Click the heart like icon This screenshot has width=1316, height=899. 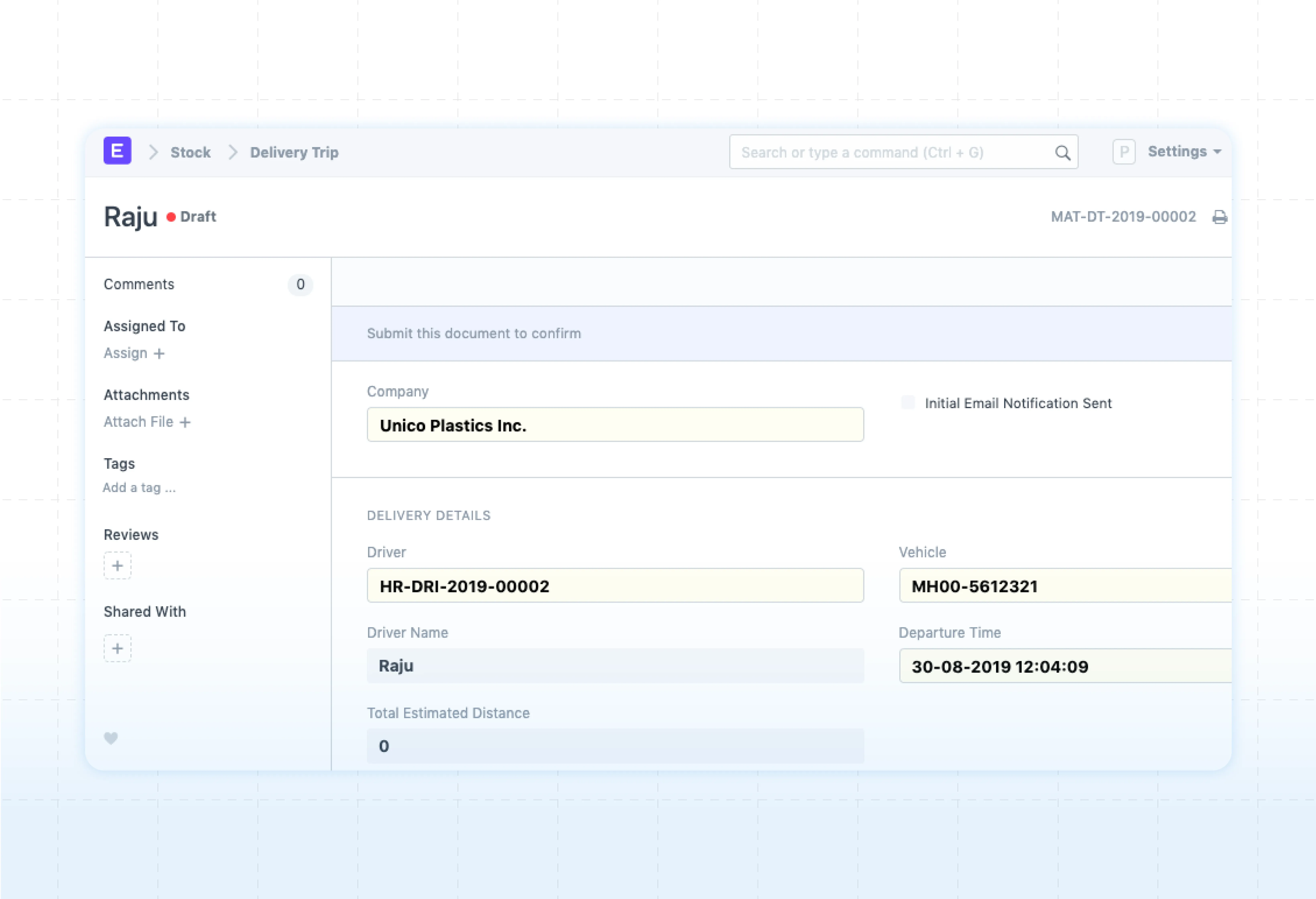111,737
